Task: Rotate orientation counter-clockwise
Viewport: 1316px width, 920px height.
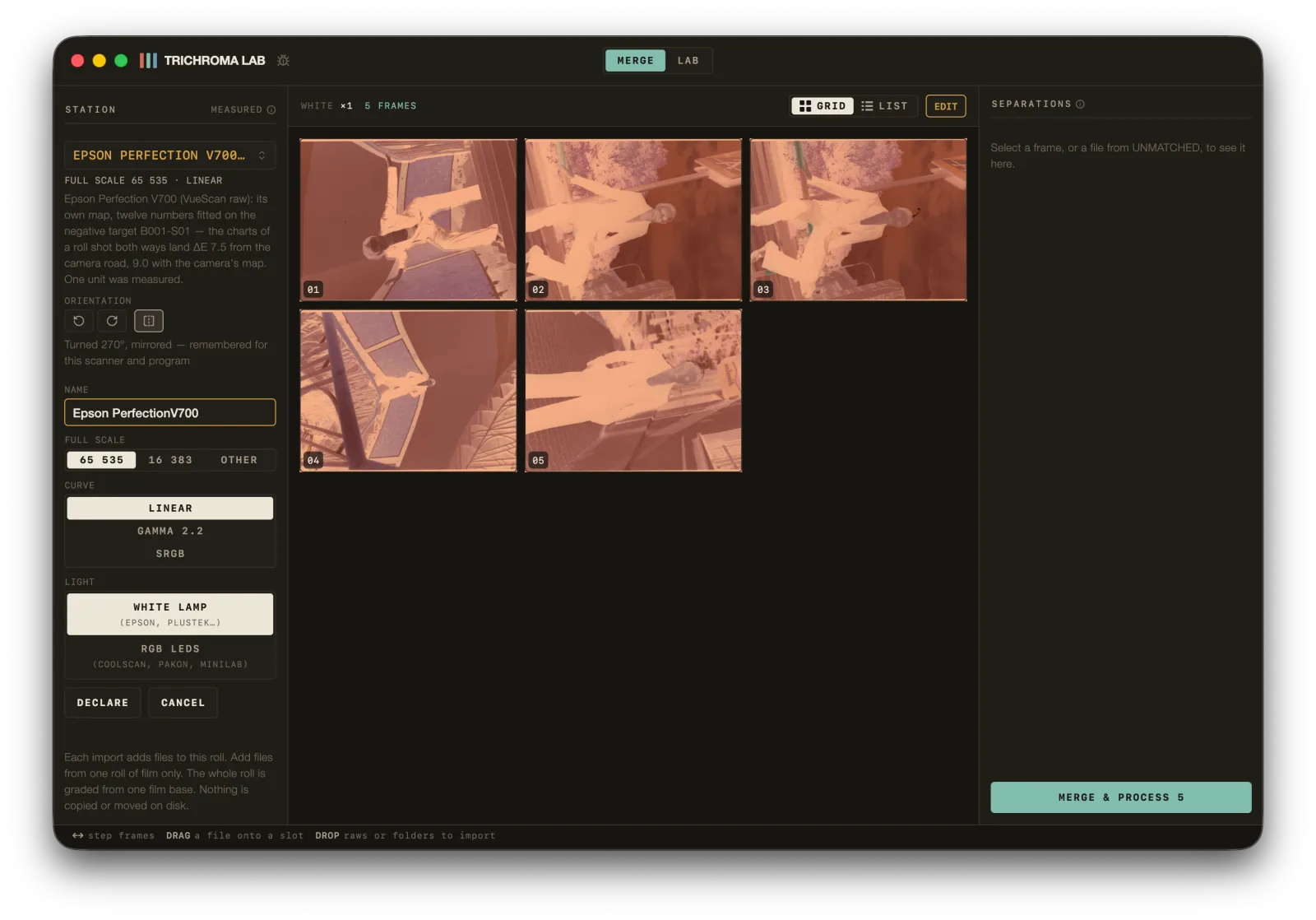Action: click(x=79, y=321)
